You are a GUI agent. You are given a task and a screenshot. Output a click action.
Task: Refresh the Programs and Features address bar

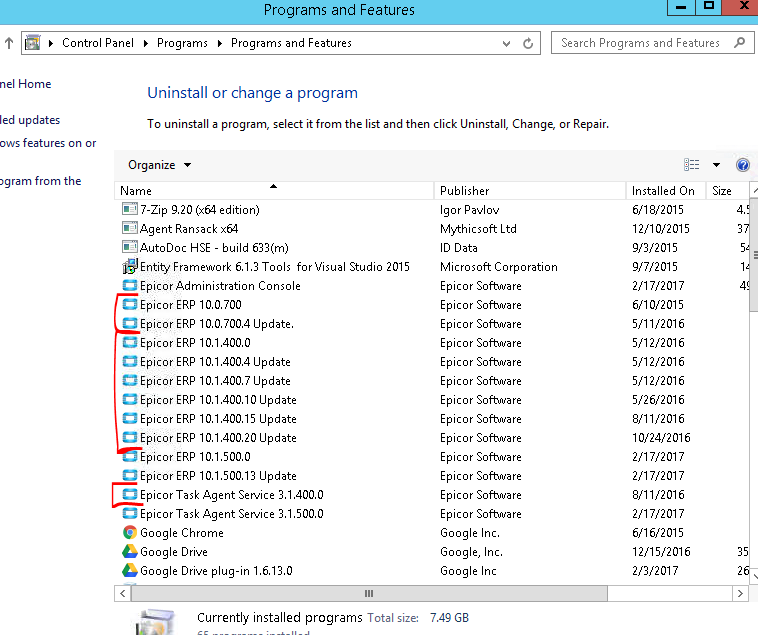528,43
